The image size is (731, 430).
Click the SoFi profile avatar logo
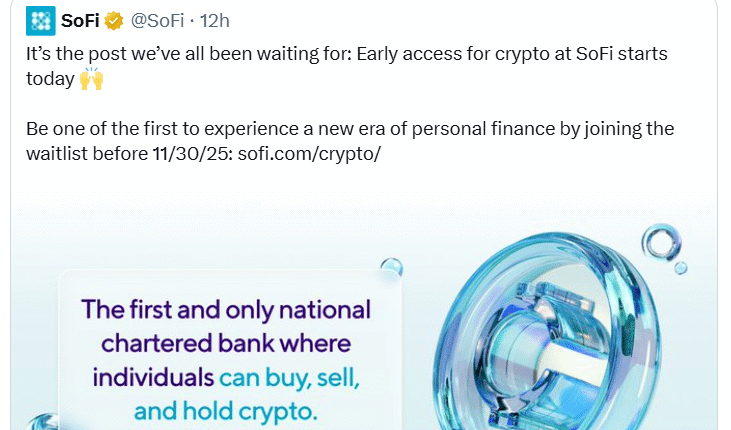pyautogui.click(x=40, y=19)
